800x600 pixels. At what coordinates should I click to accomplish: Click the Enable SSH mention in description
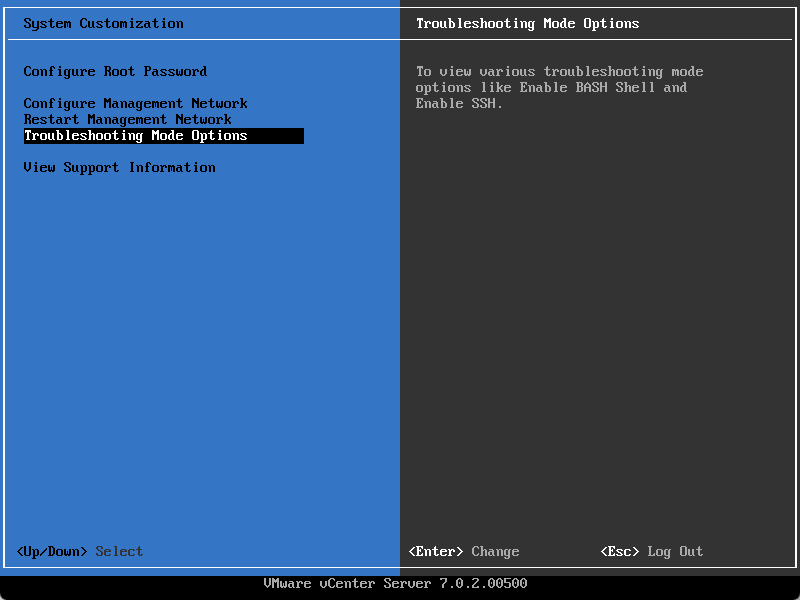459,103
